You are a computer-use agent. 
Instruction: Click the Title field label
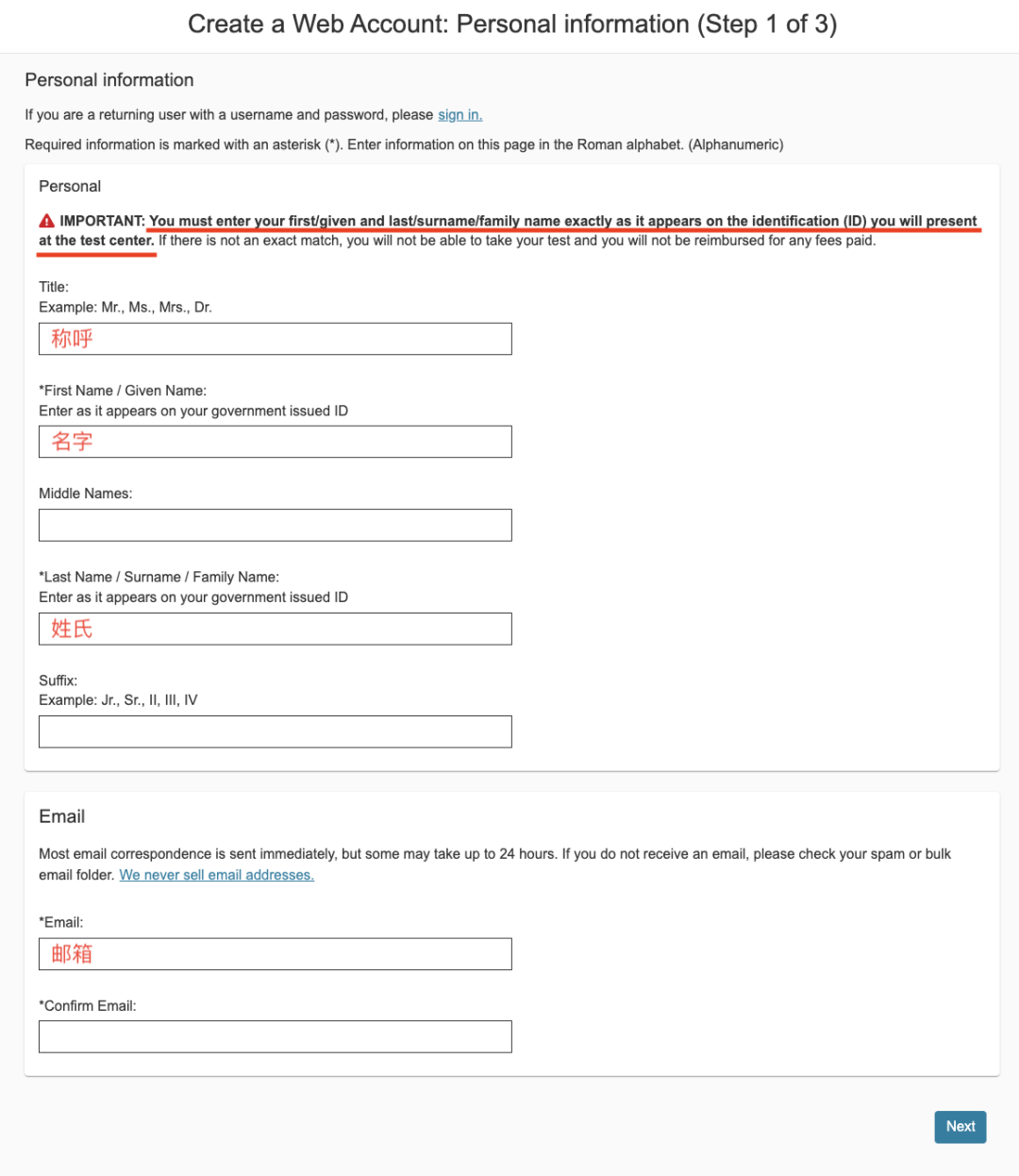coord(54,287)
